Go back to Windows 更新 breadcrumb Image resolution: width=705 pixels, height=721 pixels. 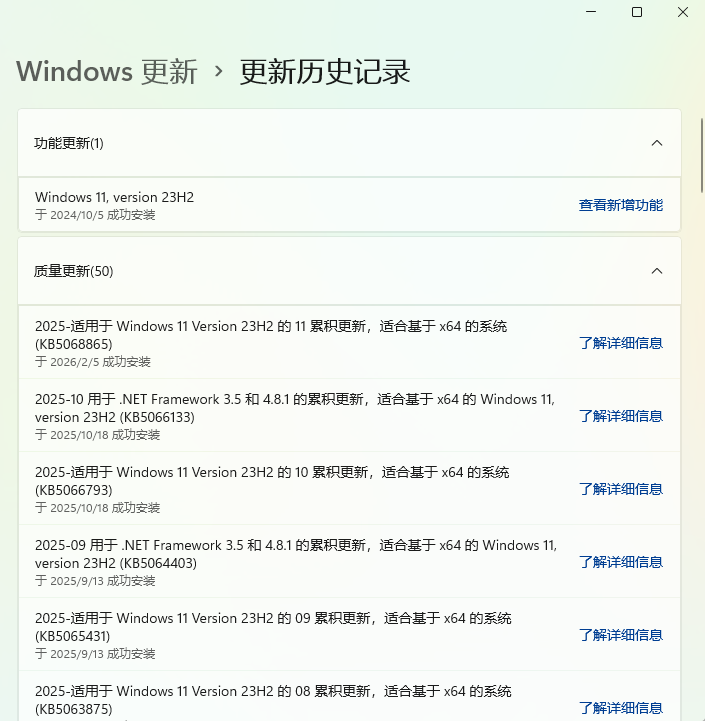(x=107, y=72)
